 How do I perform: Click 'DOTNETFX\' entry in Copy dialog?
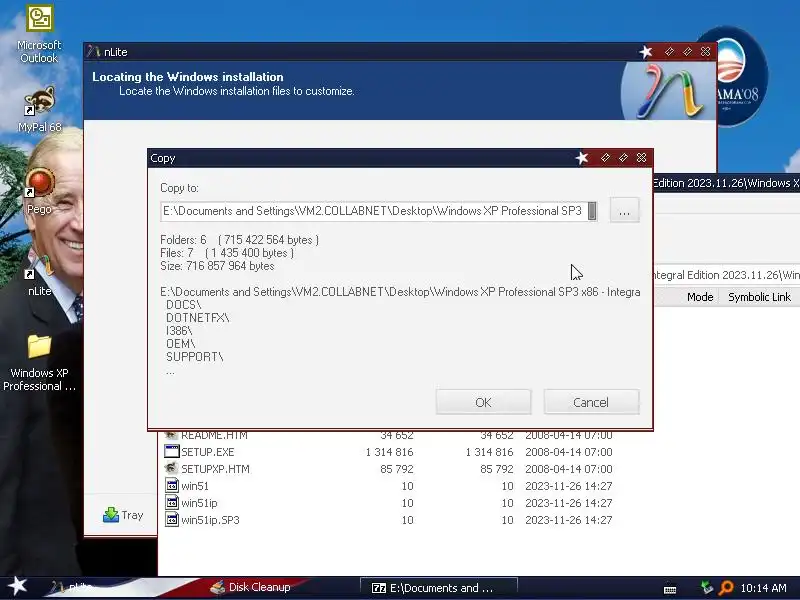click(197, 317)
